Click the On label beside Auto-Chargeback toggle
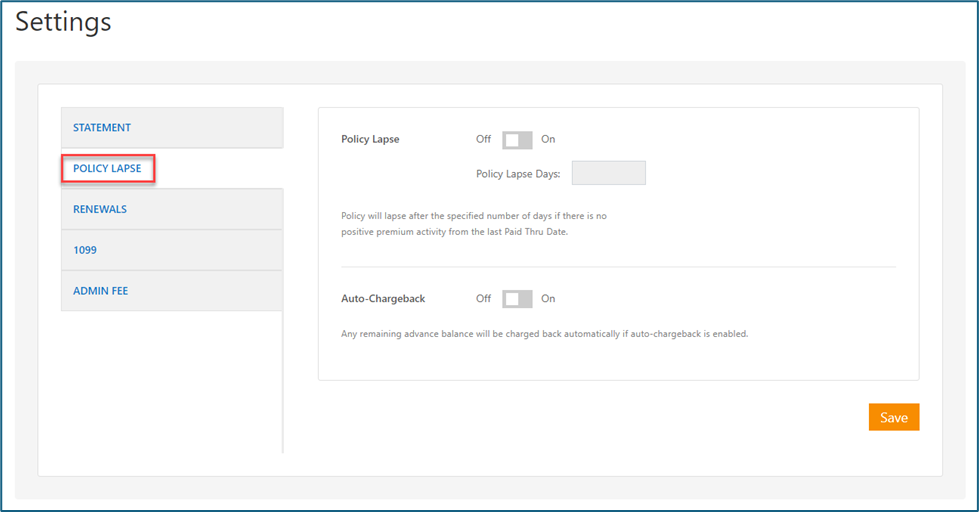979x512 pixels. click(x=548, y=298)
